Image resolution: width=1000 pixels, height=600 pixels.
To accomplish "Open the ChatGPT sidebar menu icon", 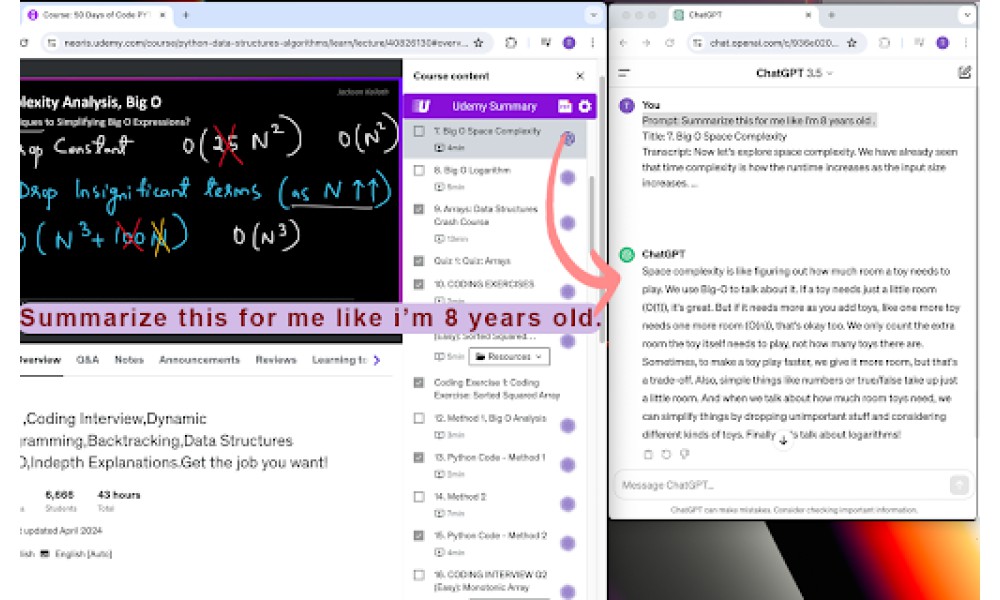I will pos(624,73).
